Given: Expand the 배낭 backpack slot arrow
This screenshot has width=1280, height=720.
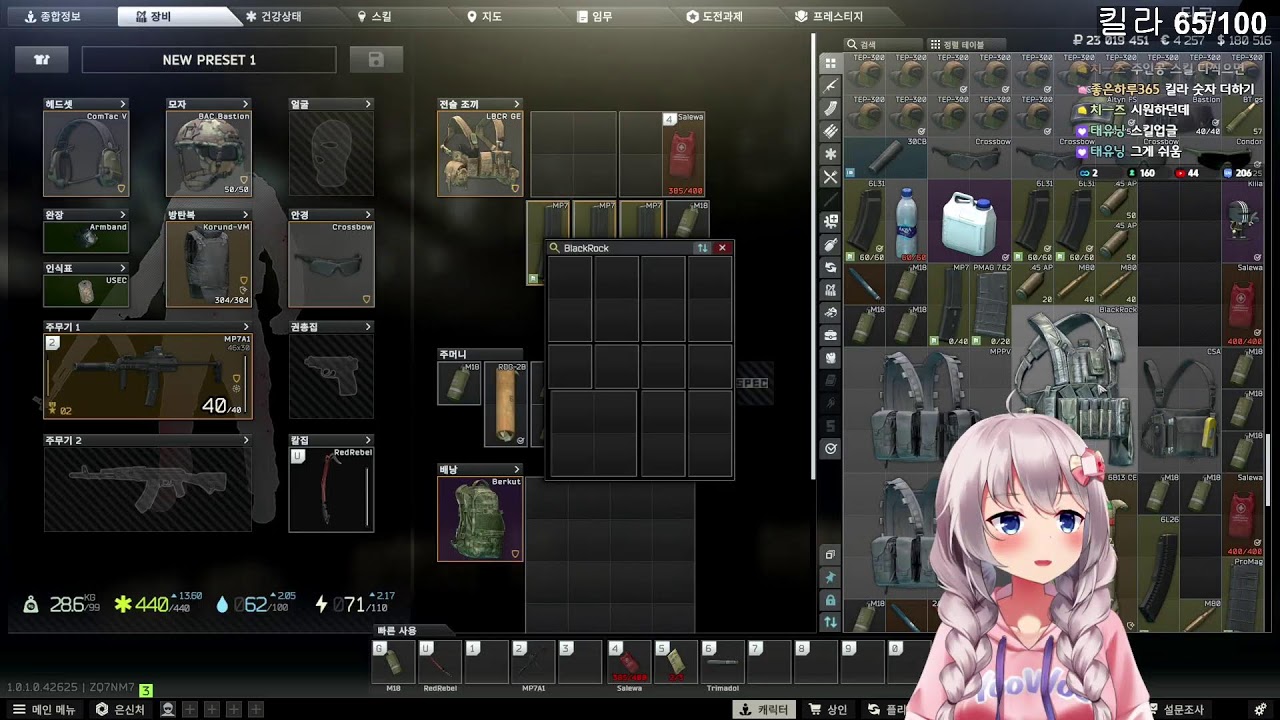Looking at the screenshot, I should [517, 469].
